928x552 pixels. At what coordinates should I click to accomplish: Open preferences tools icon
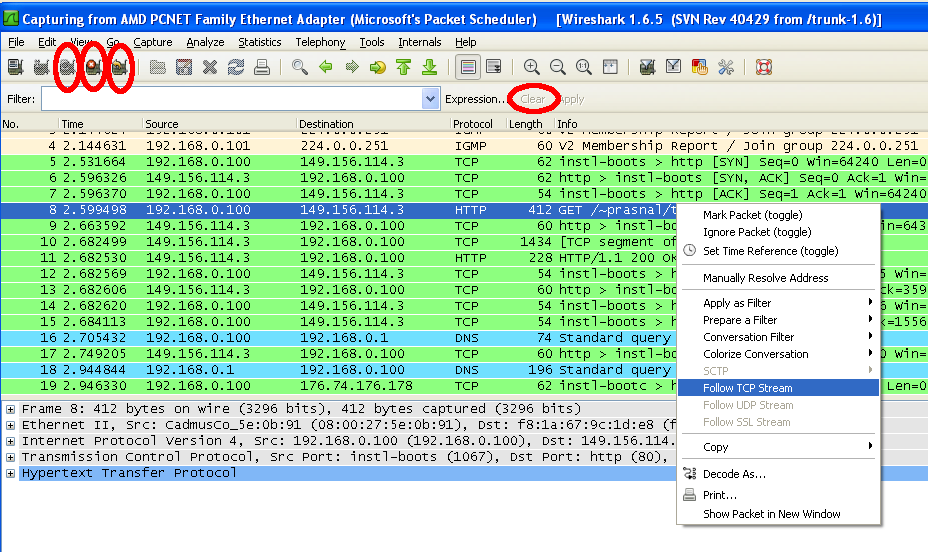(x=726, y=67)
